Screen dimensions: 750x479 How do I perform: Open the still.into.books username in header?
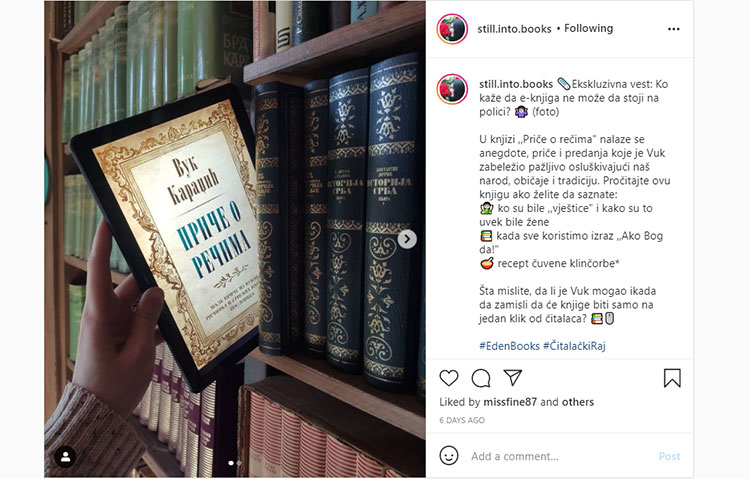pyautogui.click(x=514, y=29)
